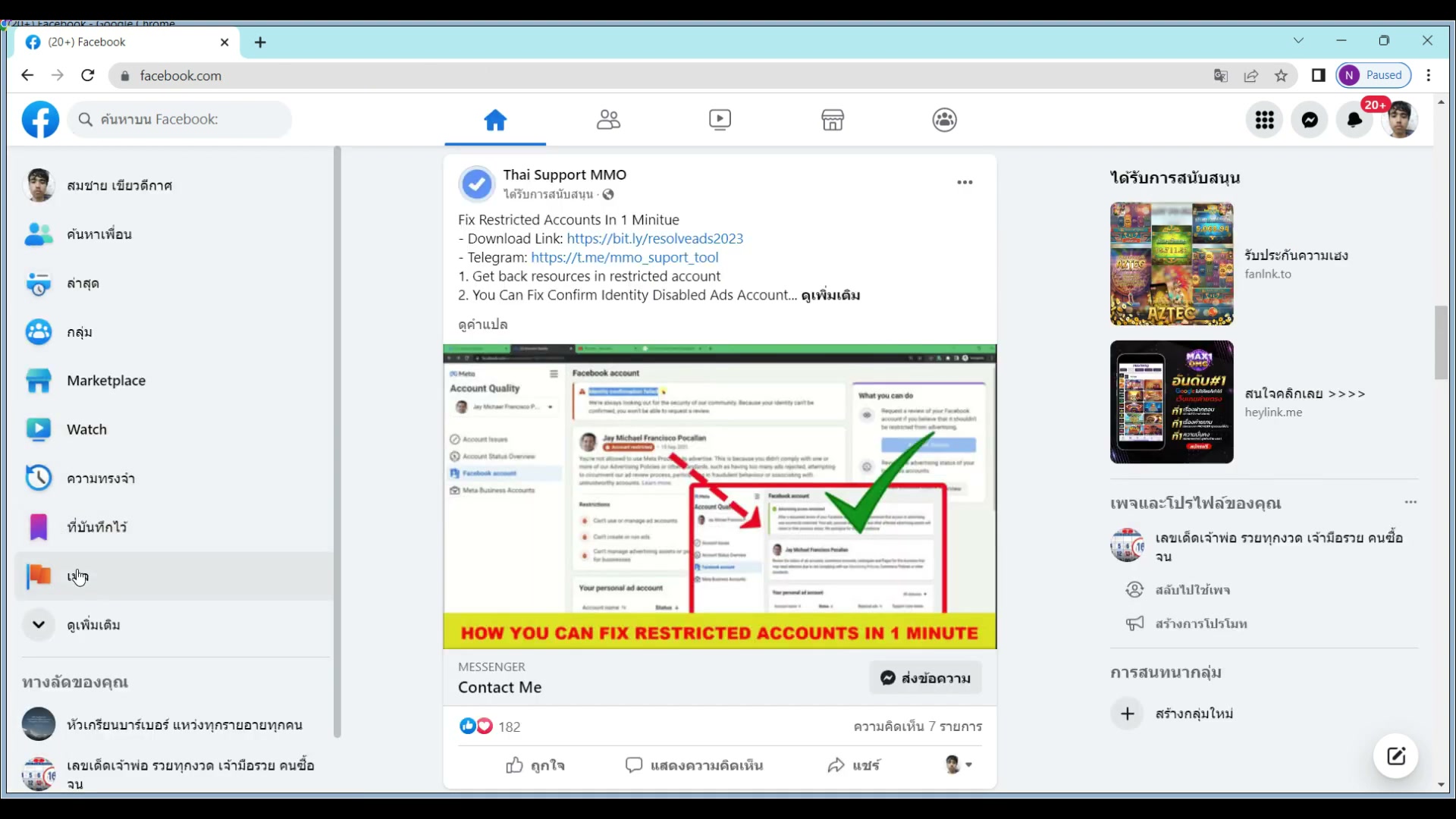
Task: Click the page vertical scrollbar thumb
Action: click(x=1441, y=341)
